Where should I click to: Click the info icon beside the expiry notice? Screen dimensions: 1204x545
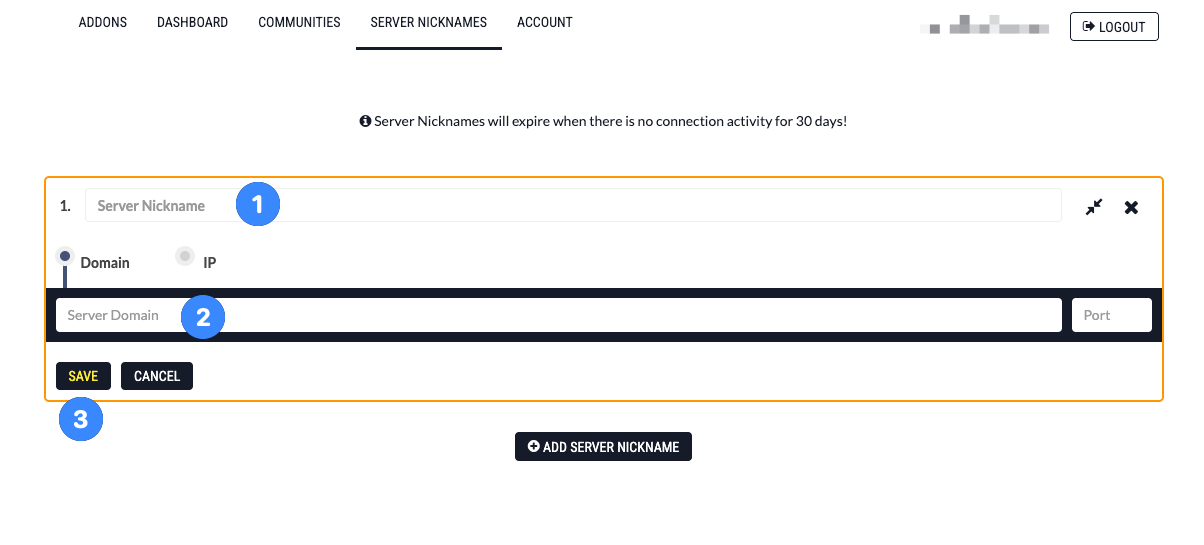click(365, 121)
